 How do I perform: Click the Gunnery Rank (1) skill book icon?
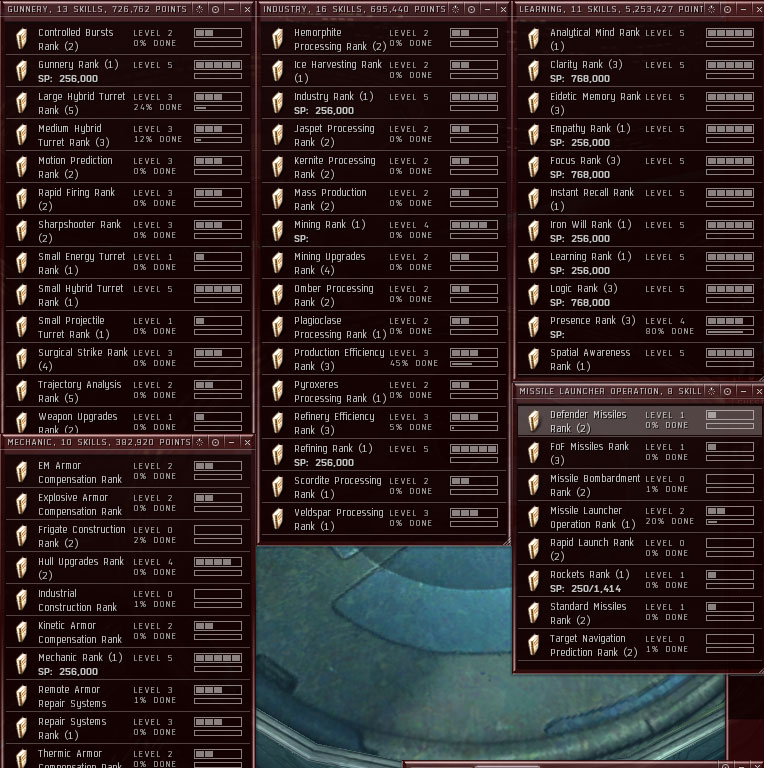[x=22, y=71]
